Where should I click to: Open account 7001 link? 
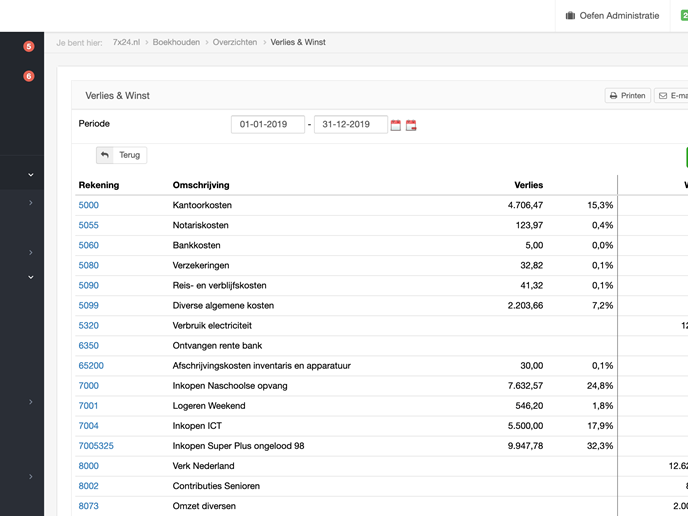click(88, 406)
